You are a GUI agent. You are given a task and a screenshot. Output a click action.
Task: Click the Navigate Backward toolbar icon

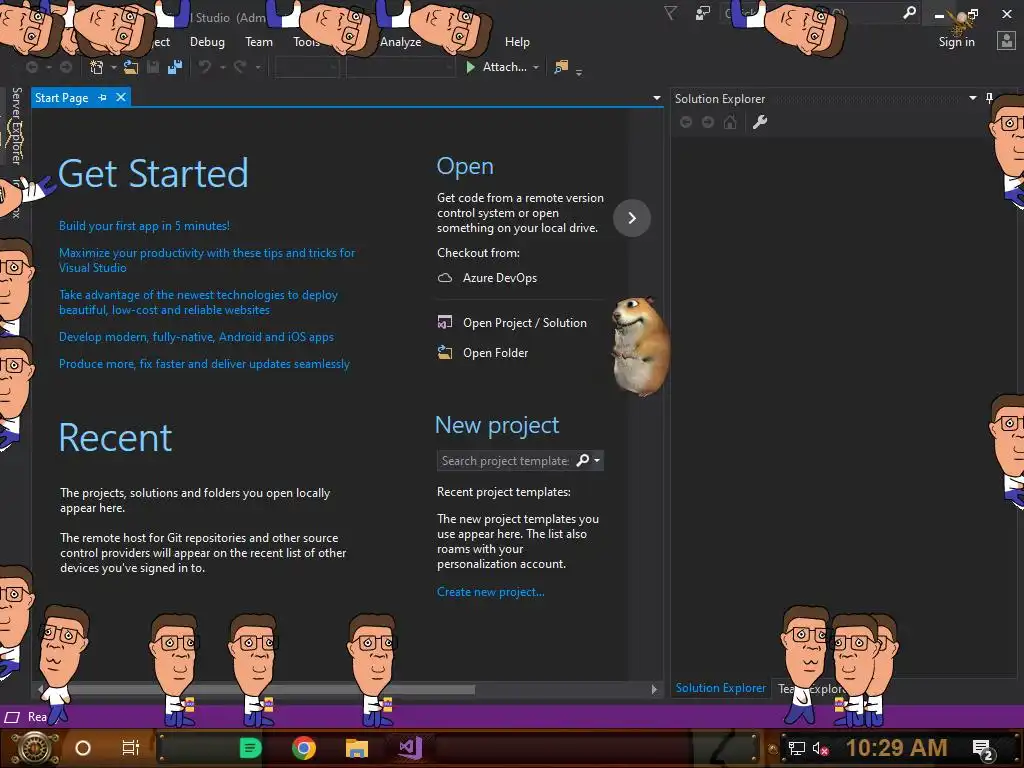[x=31, y=67]
